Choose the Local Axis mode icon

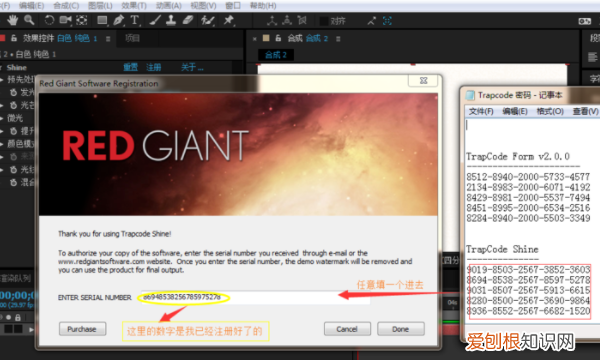click(x=272, y=21)
